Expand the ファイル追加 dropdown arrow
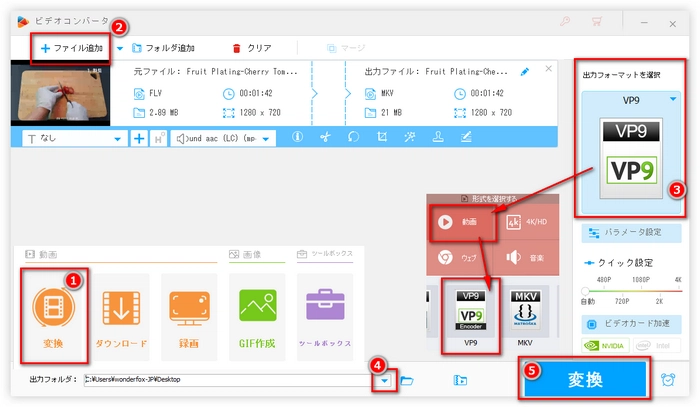Screen dimensions: 700x407 coord(120,47)
